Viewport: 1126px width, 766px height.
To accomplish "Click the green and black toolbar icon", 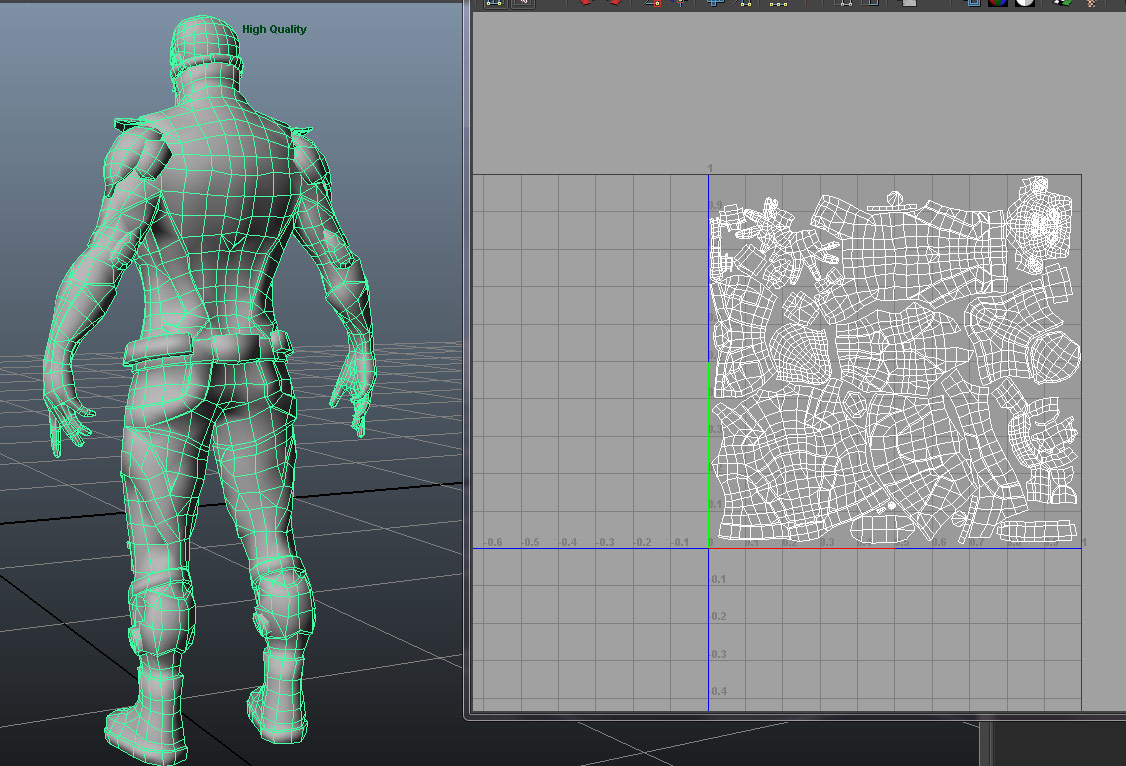I will (x=1062, y=3).
